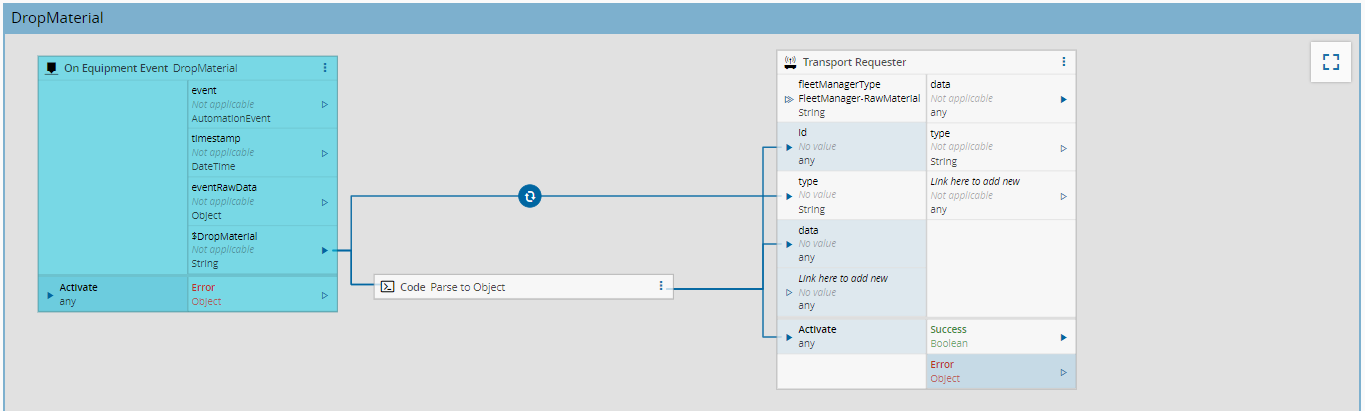This screenshot has height=411, width=1365.
Task: Click the Success output port arrow
Action: (x=1063, y=337)
